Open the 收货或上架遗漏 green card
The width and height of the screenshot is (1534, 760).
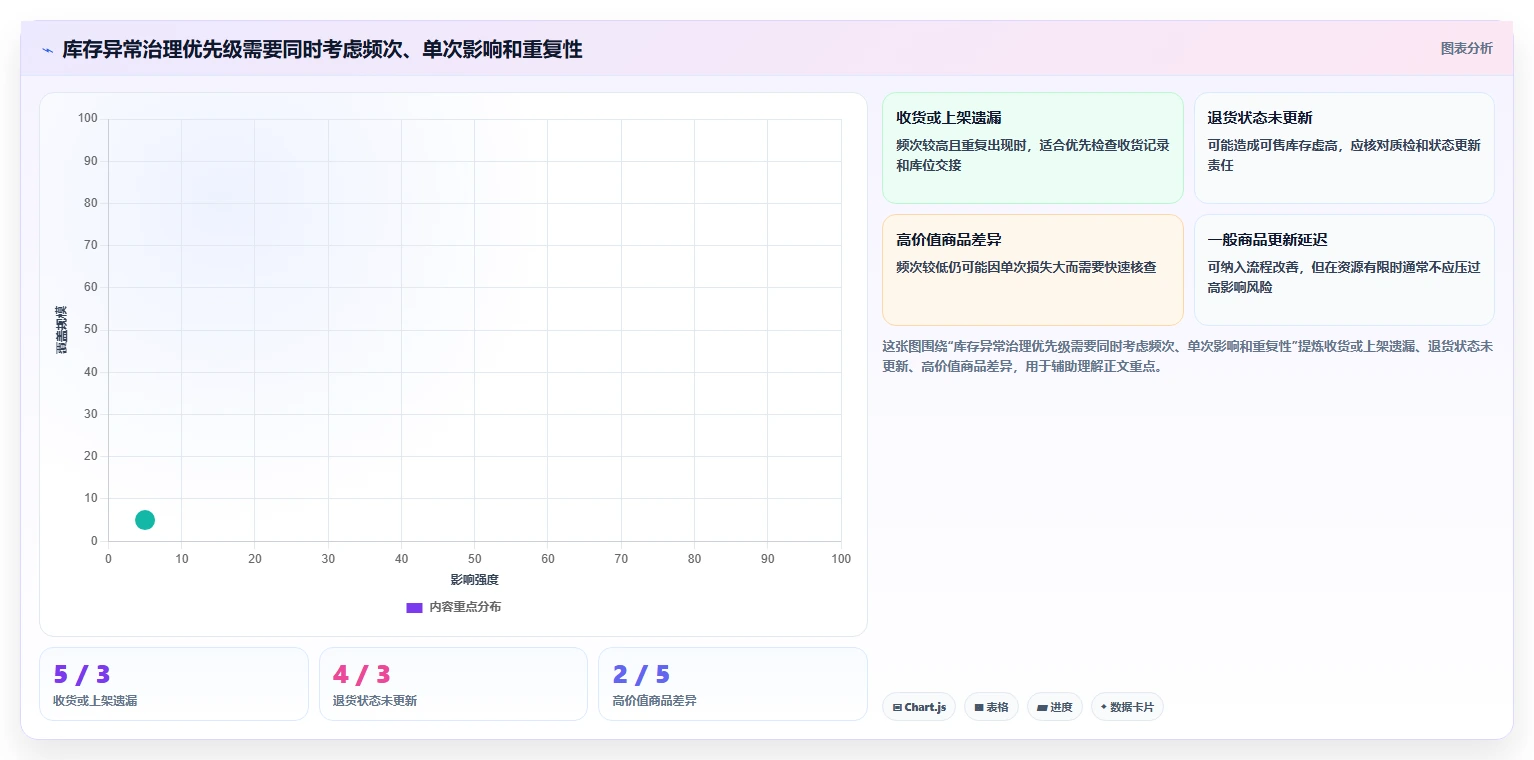point(1032,148)
